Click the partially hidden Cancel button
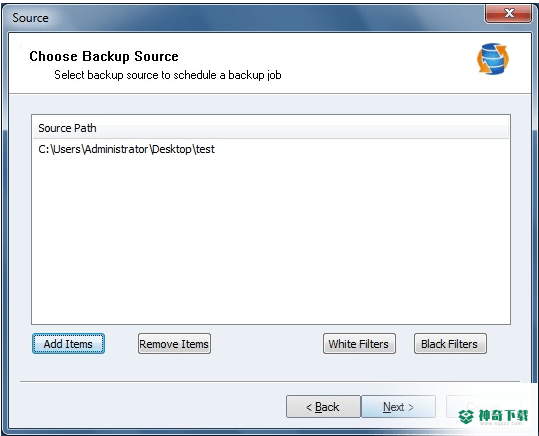 [x=483, y=406]
